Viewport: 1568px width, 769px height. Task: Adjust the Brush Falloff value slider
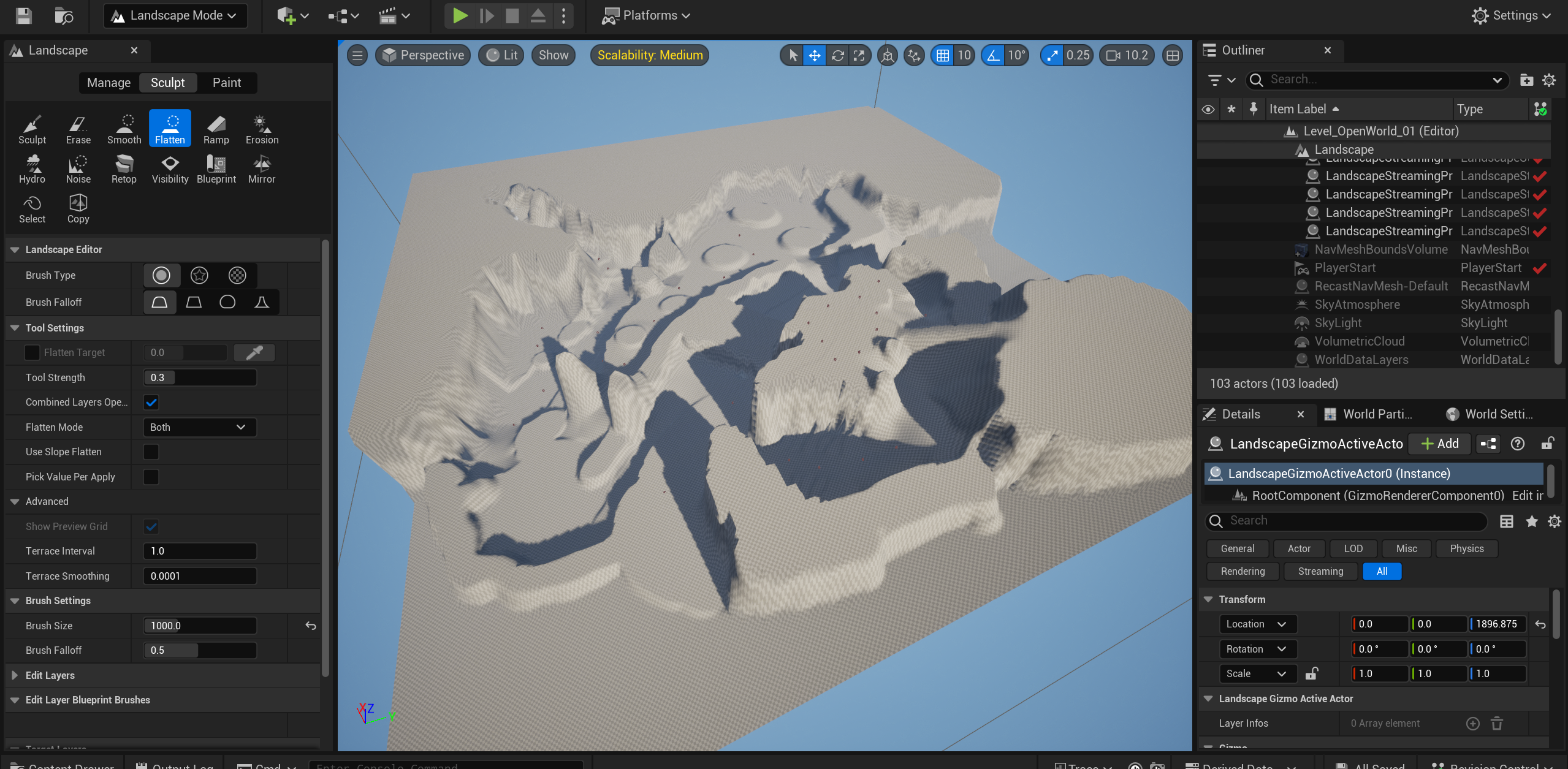199,650
